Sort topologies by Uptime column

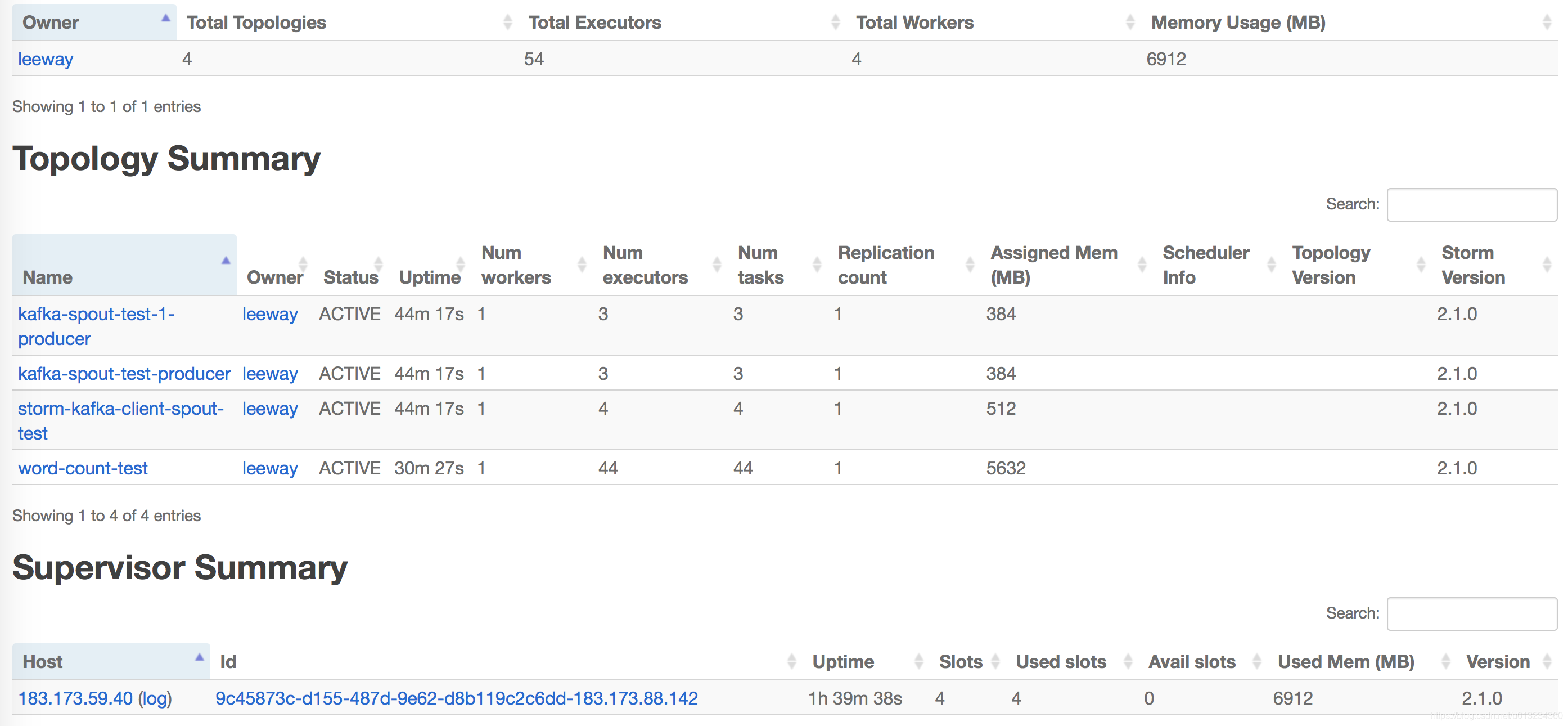[x=429, y=277]
